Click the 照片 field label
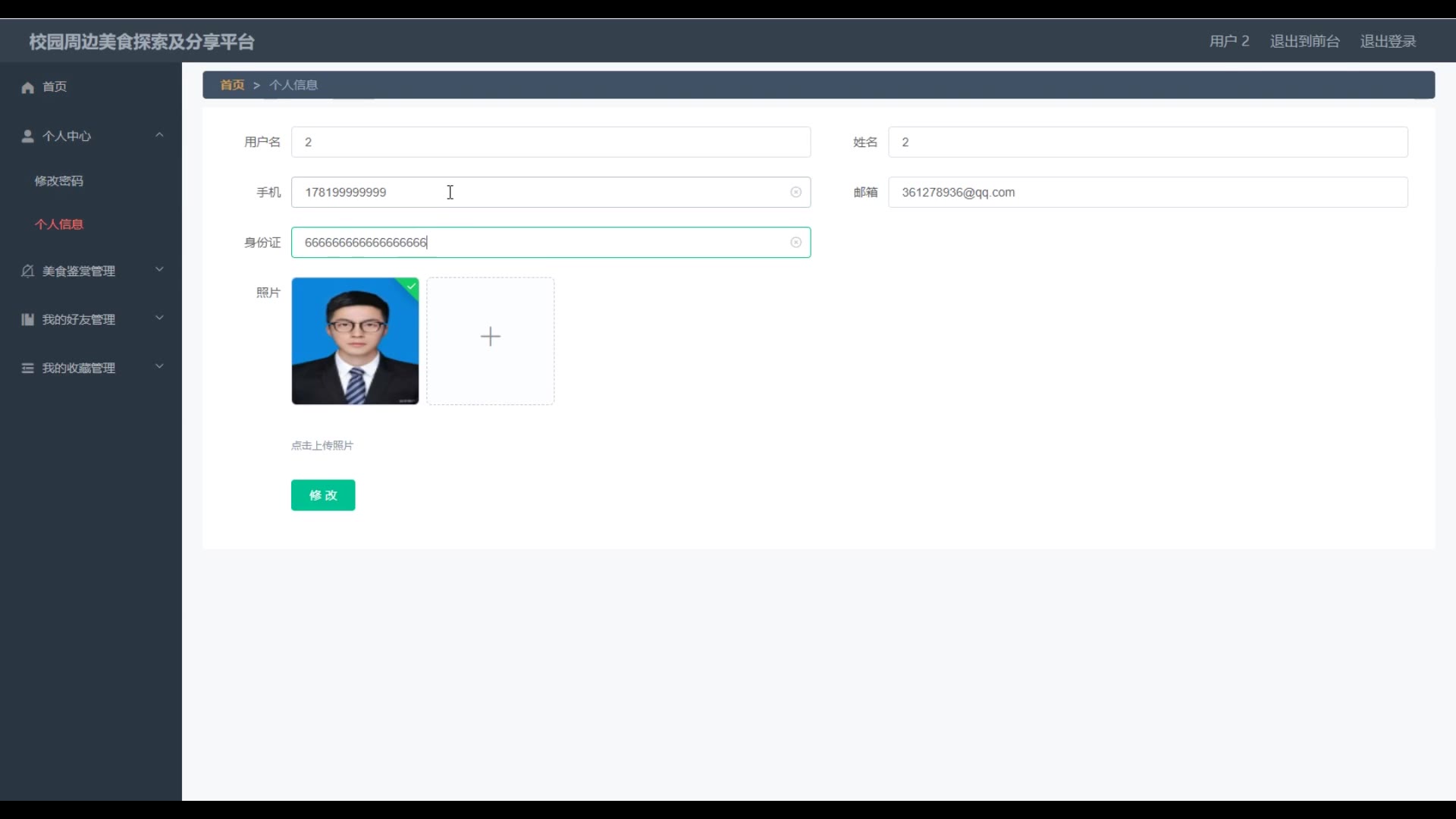 click(x=268, y=293)
